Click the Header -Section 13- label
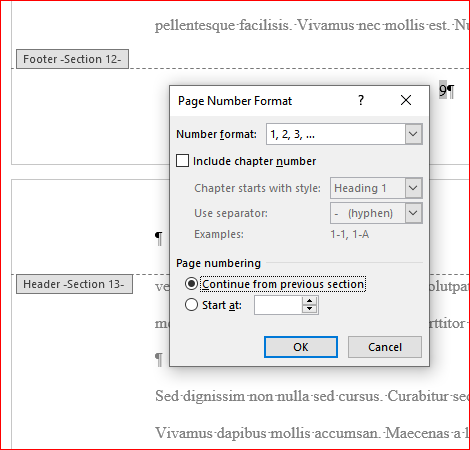The height and width of the screenshot is (450, 470). coord(74,284)
